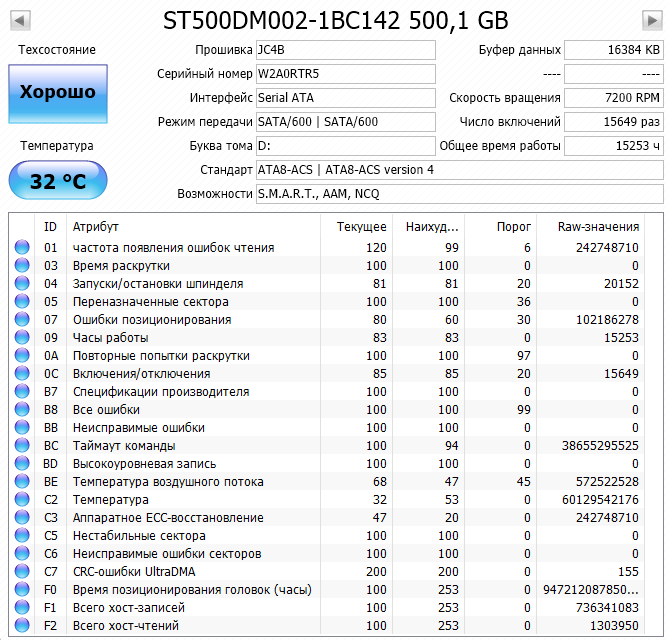The height and width of the screenshot is (640, 667).
Task: Click status orb for attribute 04
Action: [22, 283]
